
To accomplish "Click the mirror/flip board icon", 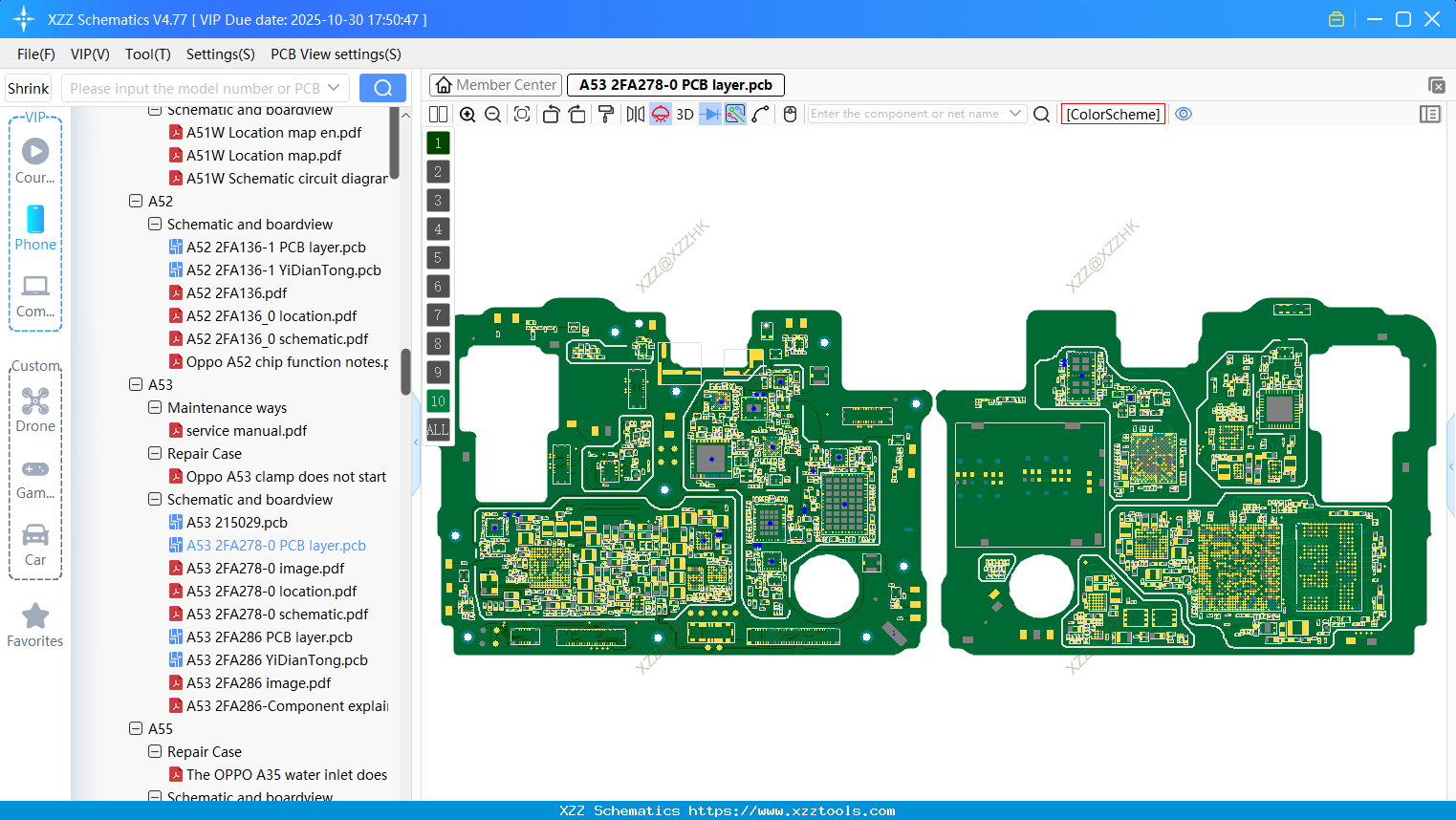I will 635,115.
